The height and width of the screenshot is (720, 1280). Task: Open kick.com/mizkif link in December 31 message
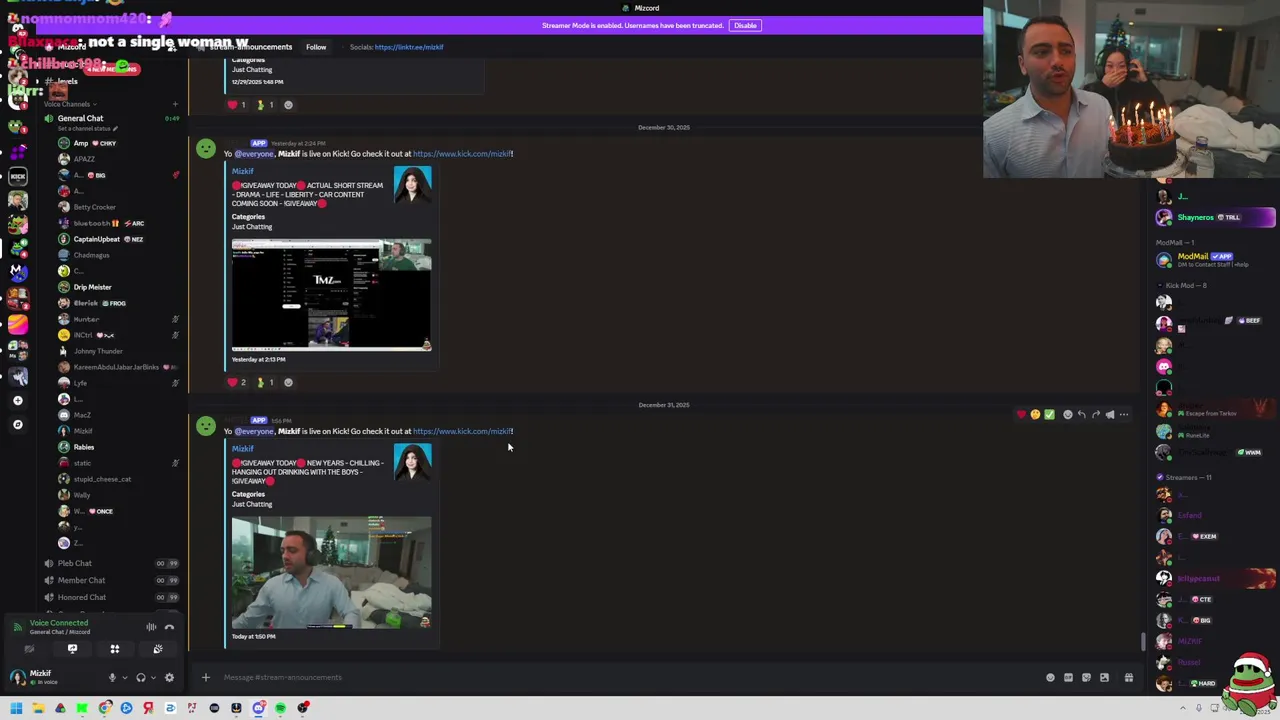[x=462, y=431]
